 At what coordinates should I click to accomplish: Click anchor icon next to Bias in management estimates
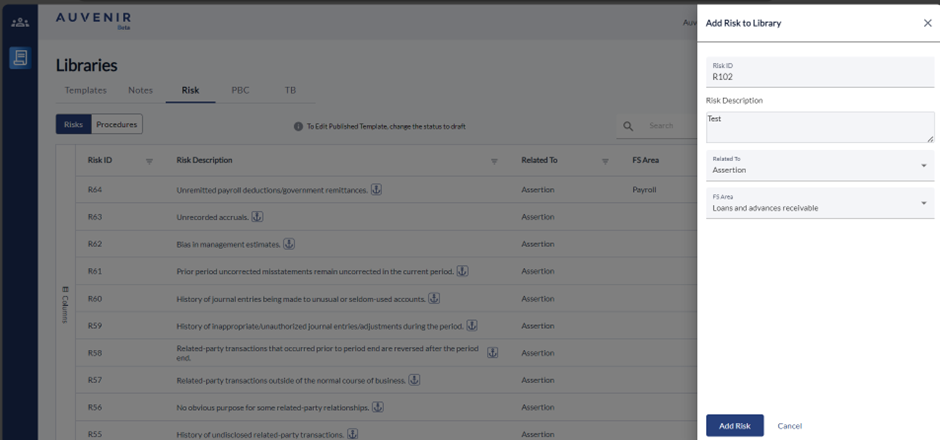[x=288, y=244]
